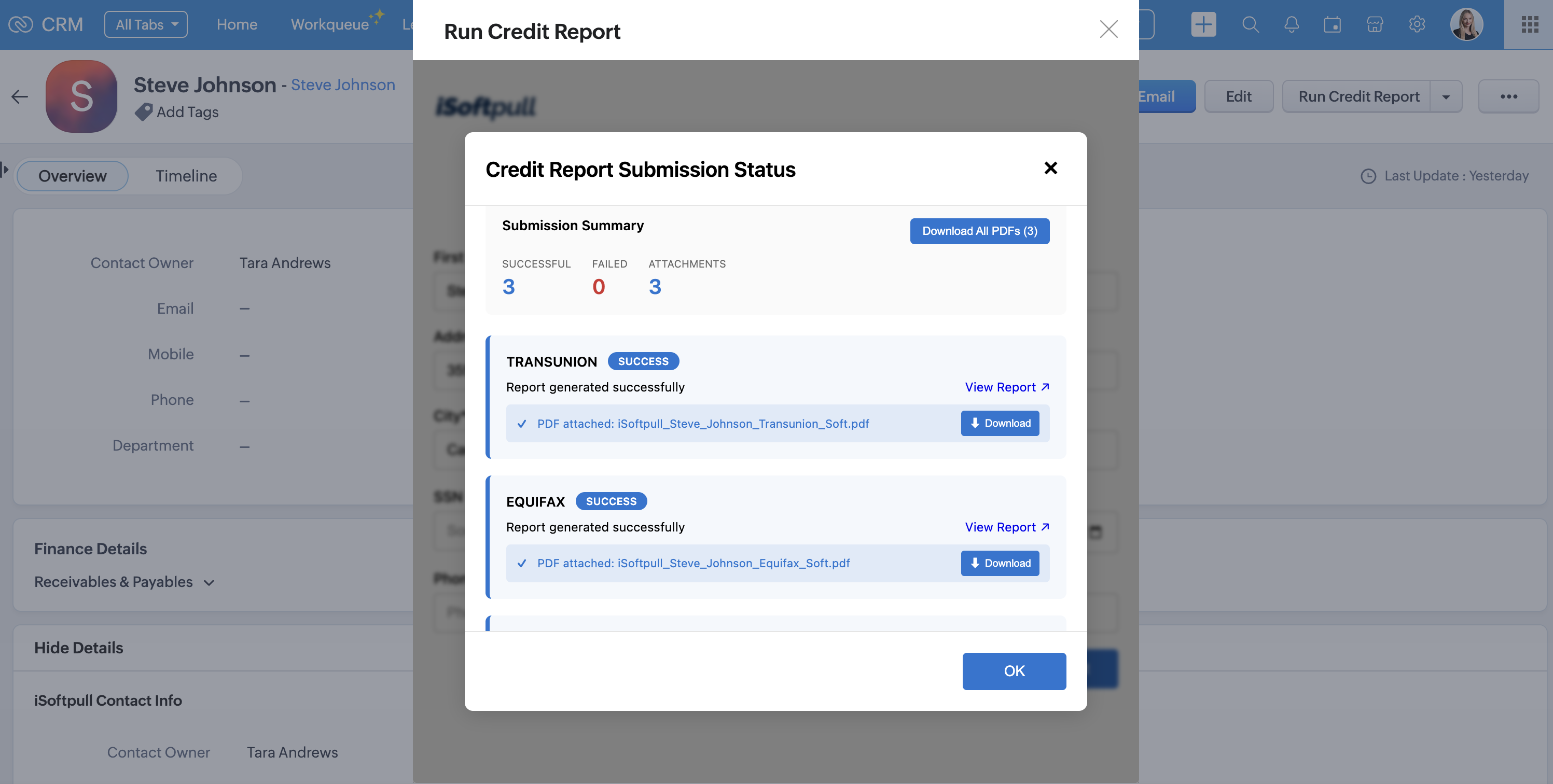Open View Report link for TransUnion

coord(1007,387)
